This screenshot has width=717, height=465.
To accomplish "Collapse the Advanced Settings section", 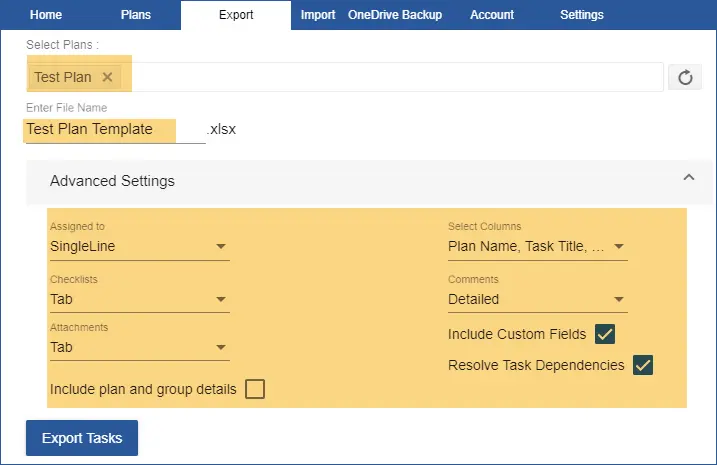I will pos(688,178).
